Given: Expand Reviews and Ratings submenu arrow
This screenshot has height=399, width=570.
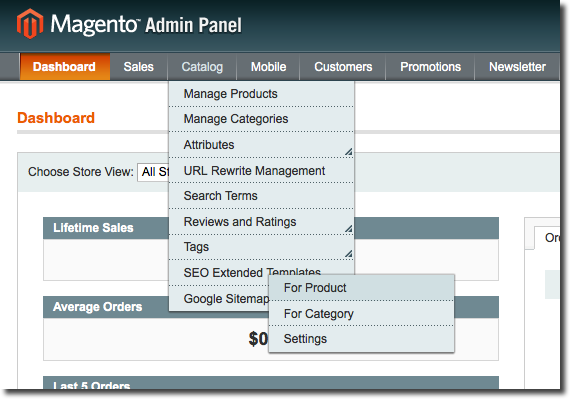Looking at the screenshot, I should pos(349,229).
